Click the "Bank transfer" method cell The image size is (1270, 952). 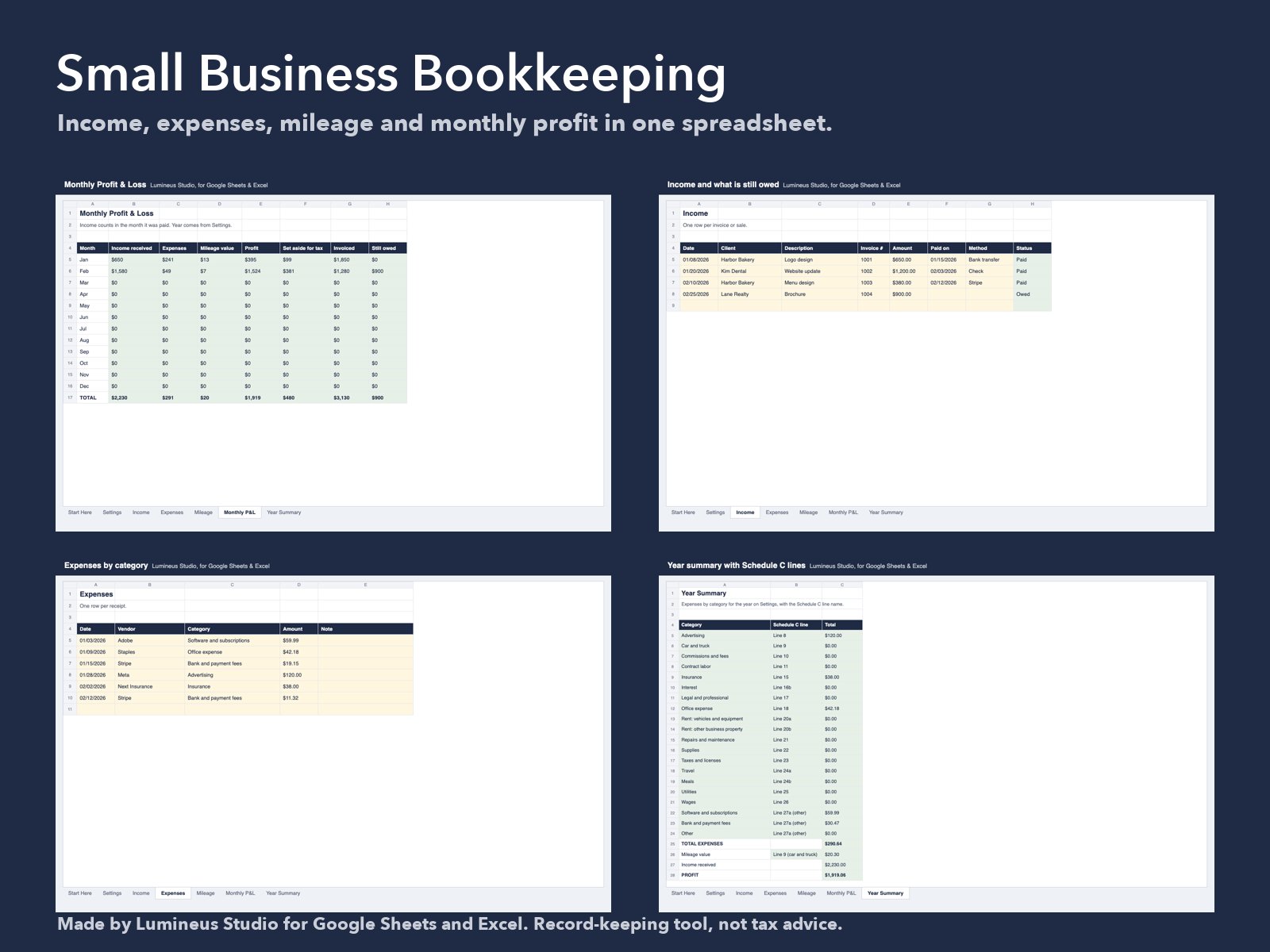tap(989, 259)
